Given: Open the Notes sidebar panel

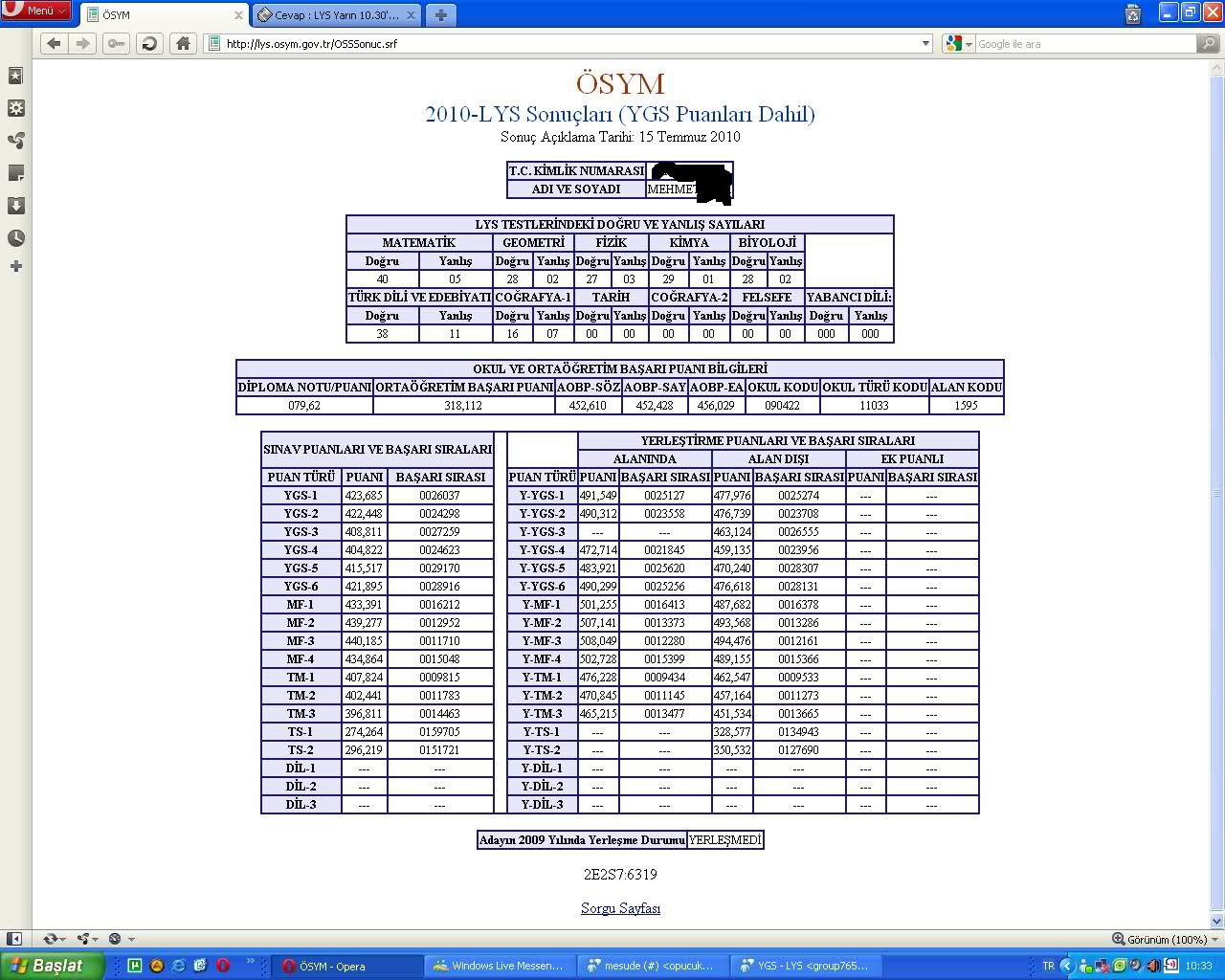Looking at the screenshot, I should click(15, 173).
